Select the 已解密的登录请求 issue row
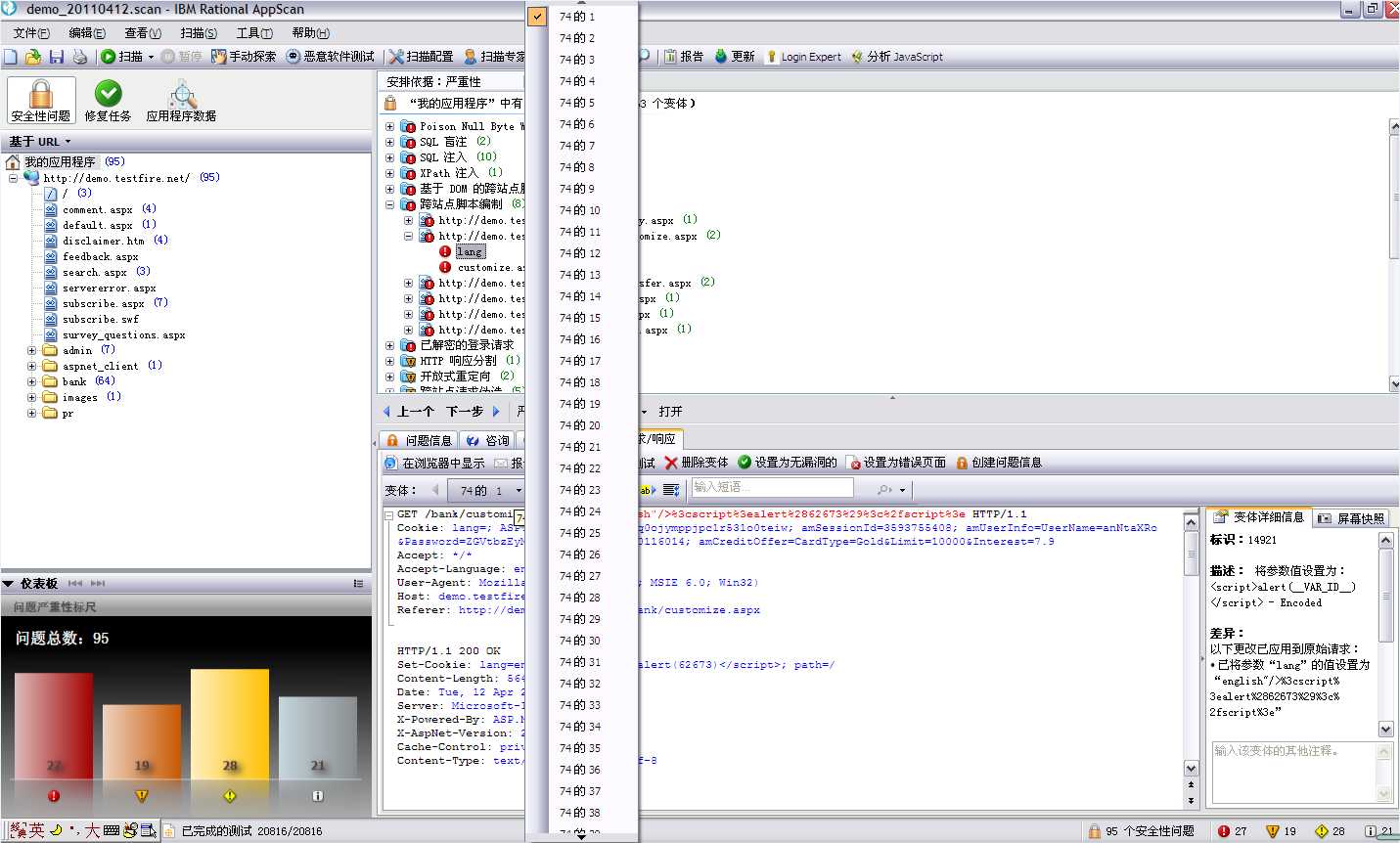The image size is (1400, 843). point(457,345)
